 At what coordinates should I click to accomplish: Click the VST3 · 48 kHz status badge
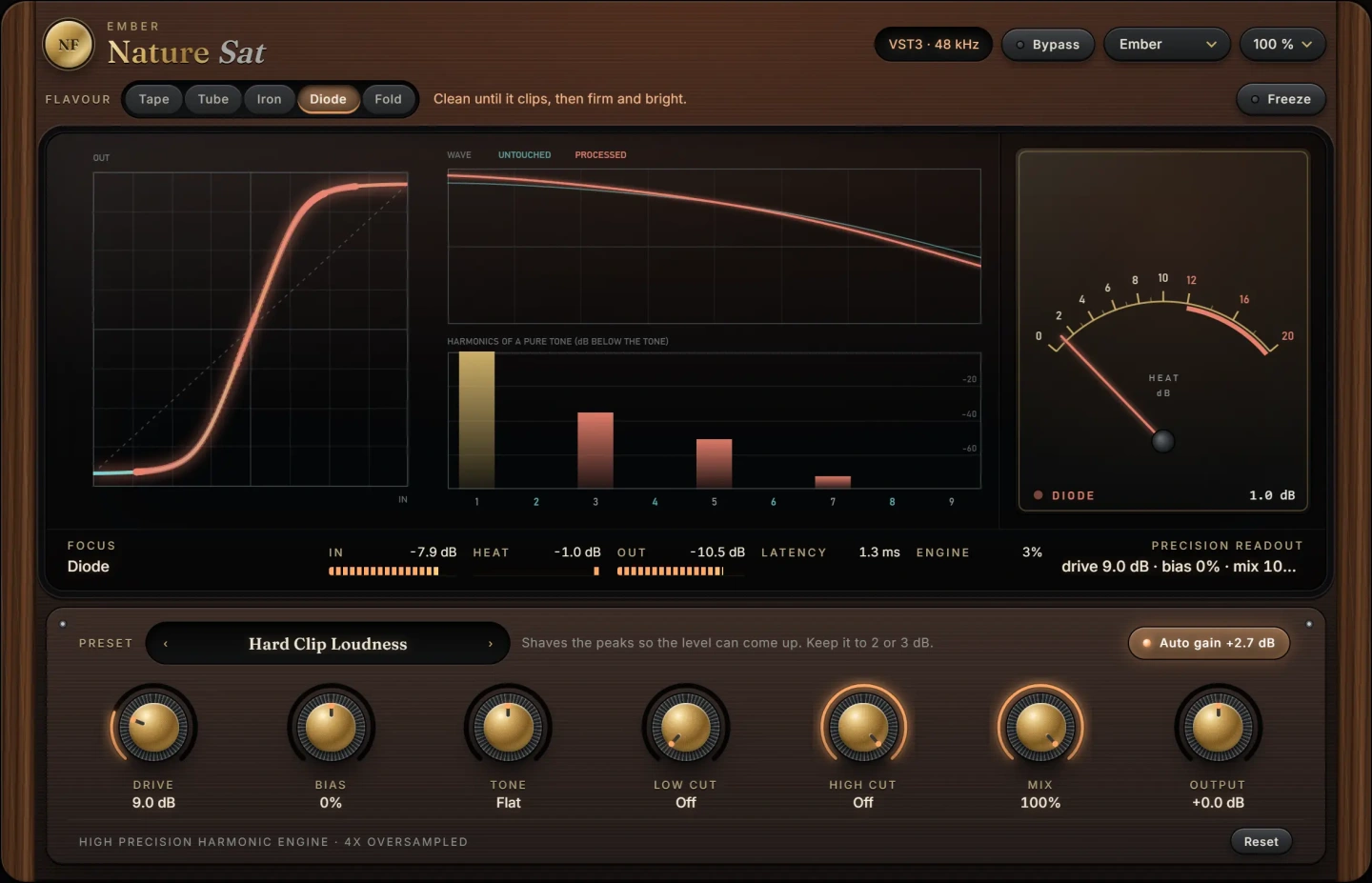(x=934, y=45)
